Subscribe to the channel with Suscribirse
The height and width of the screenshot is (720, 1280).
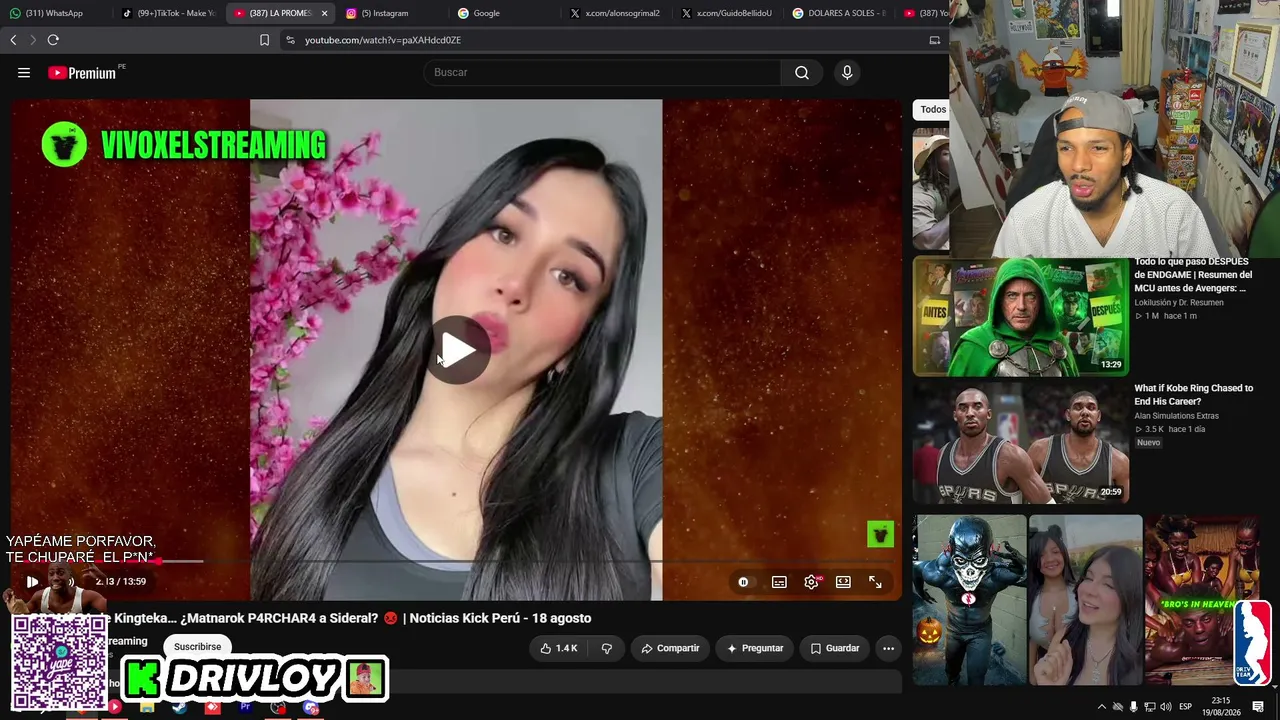[197, 647]
